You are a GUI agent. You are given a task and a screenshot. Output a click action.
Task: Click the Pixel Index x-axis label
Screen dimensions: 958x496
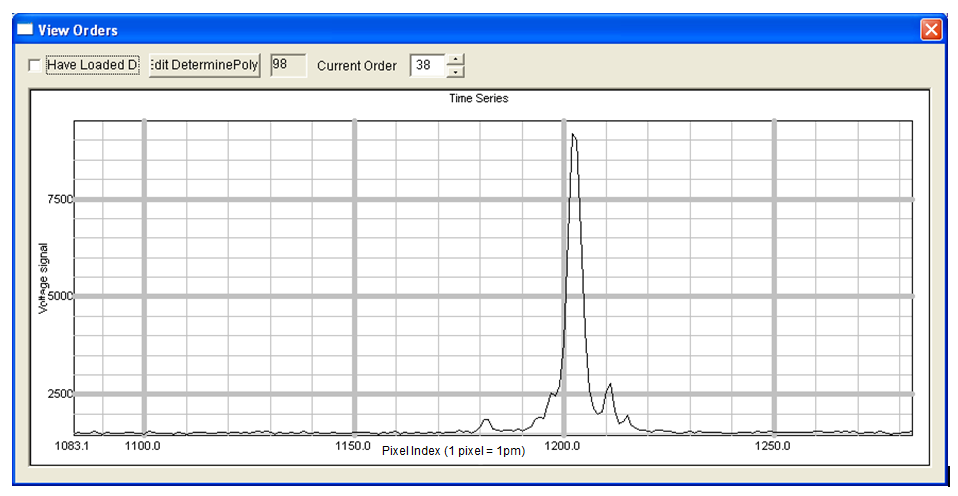(453, 451)
